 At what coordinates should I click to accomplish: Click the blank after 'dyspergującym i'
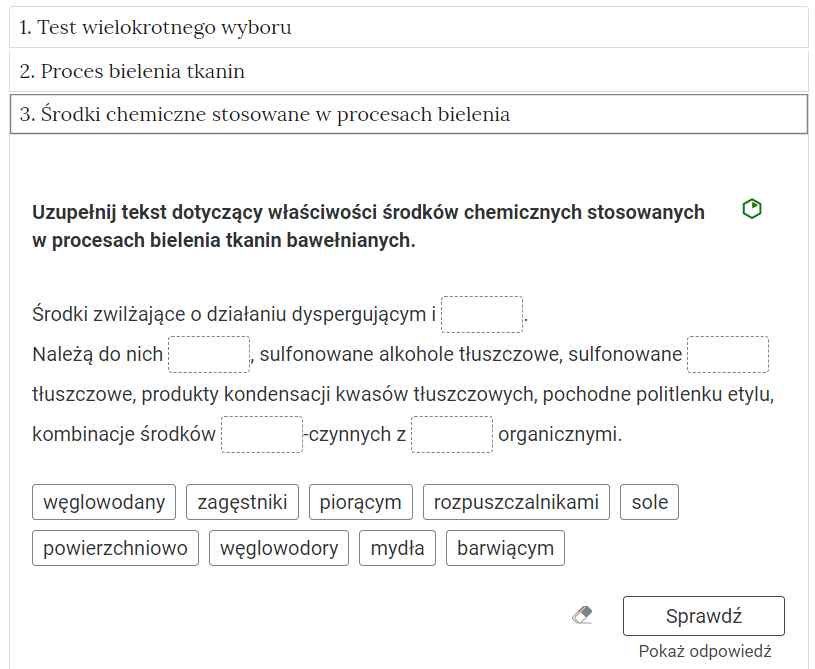(x=482, y=313)
